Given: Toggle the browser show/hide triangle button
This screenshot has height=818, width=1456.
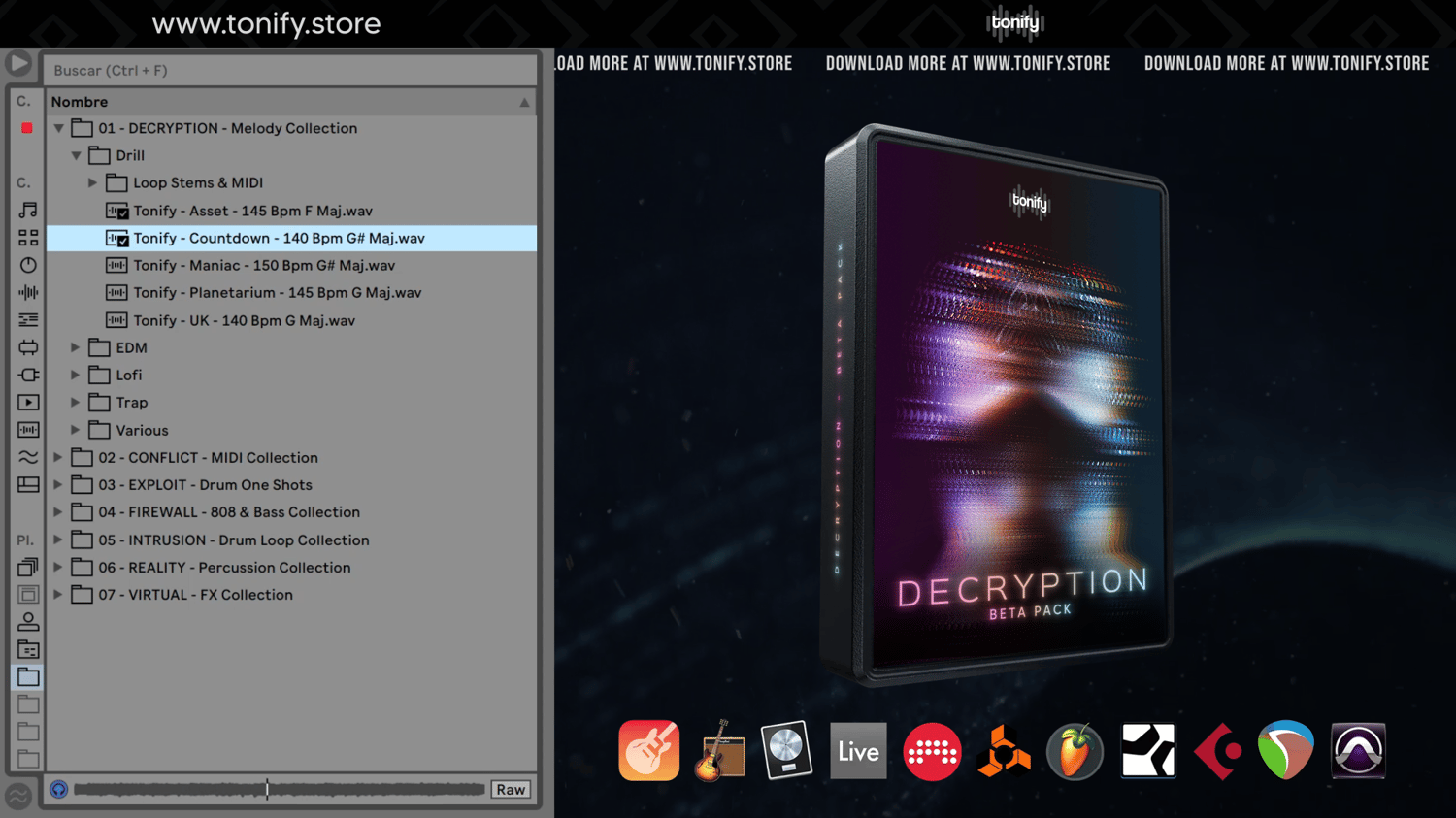Looking at the screenshot, I should point(18,64).
